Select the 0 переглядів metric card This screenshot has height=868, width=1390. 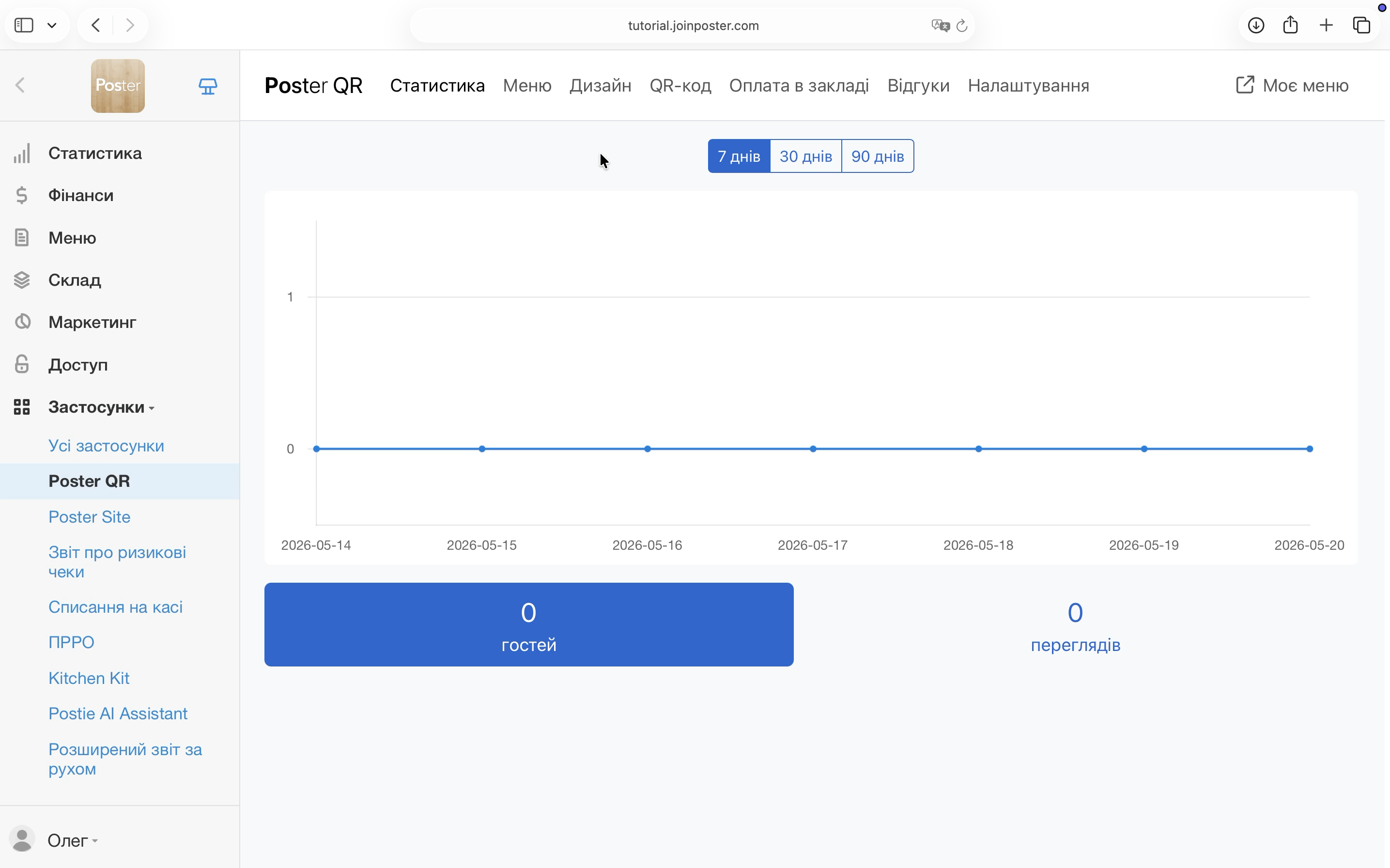[1076, 624]
